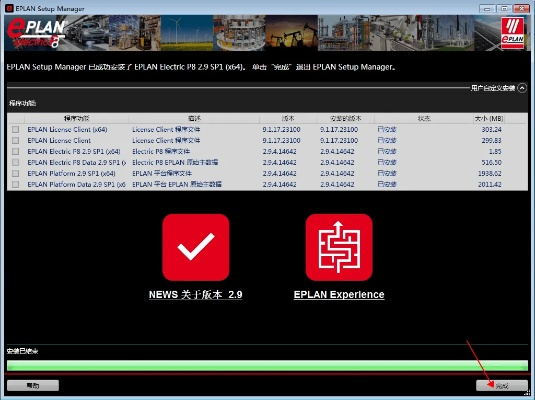Image resolution: width=535 pixels, height=400 pixels.
Task: Maximize the EPLAN Setup Manager window
Action: pos(504,8)
